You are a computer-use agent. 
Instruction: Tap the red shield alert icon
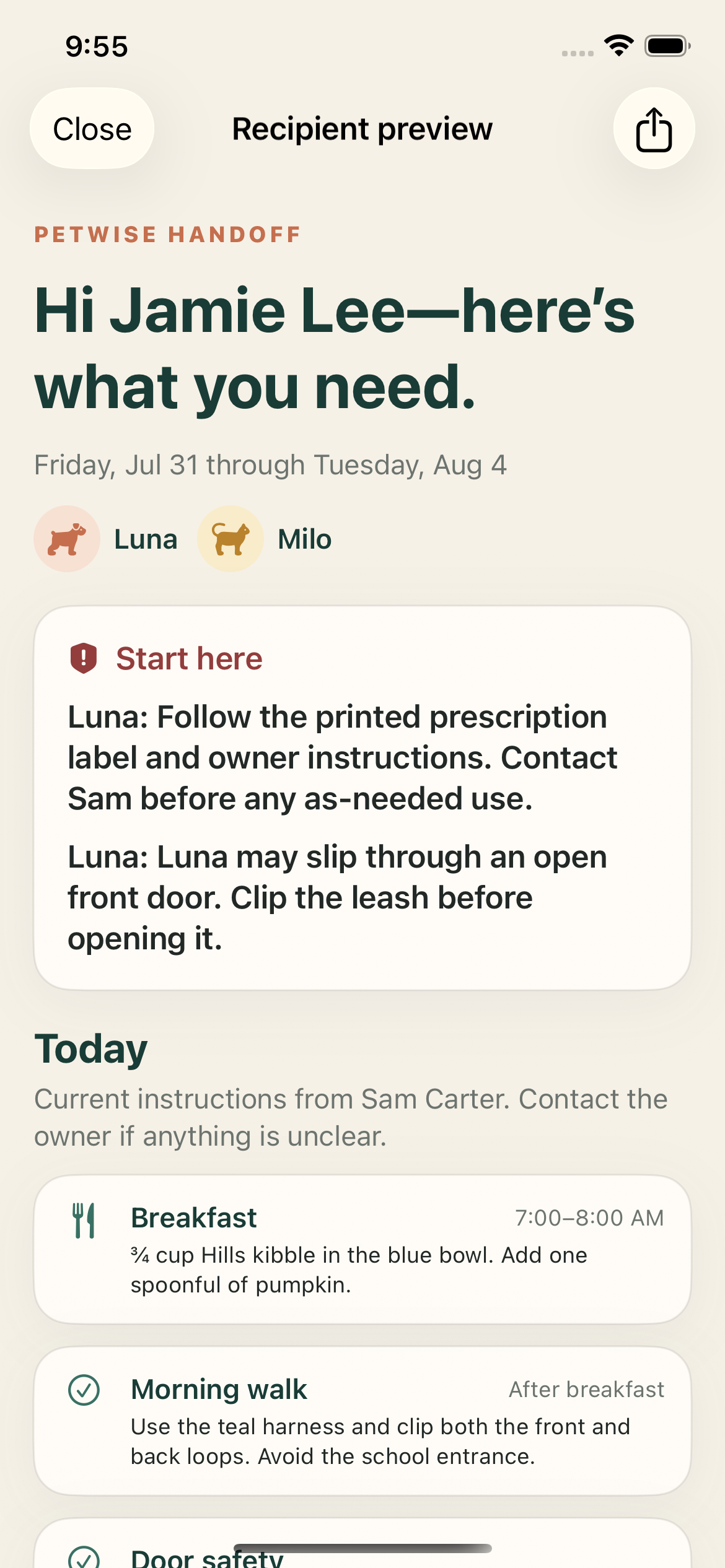tap(84, 658)
